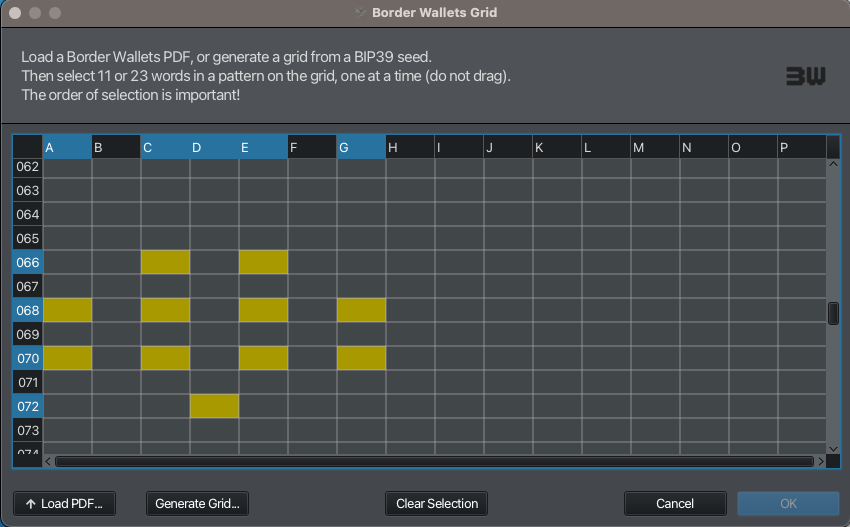The height and width of the screenshot is (527, 850).
Task: Select row header 066
Action: coord(28,262)
